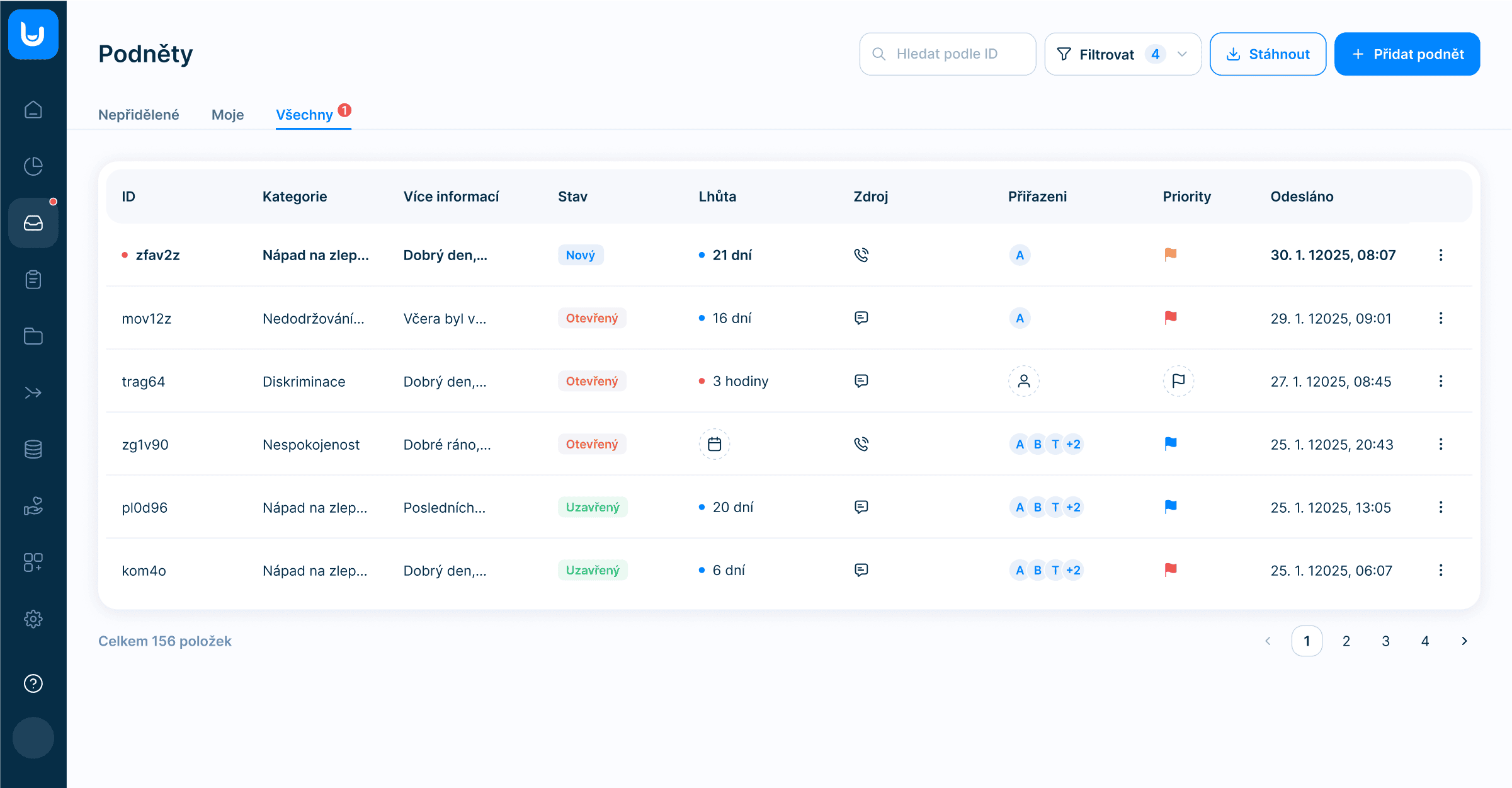1512x788 pixels.
Task: Click the Přidat podnět button
Action: [1407, 54]
